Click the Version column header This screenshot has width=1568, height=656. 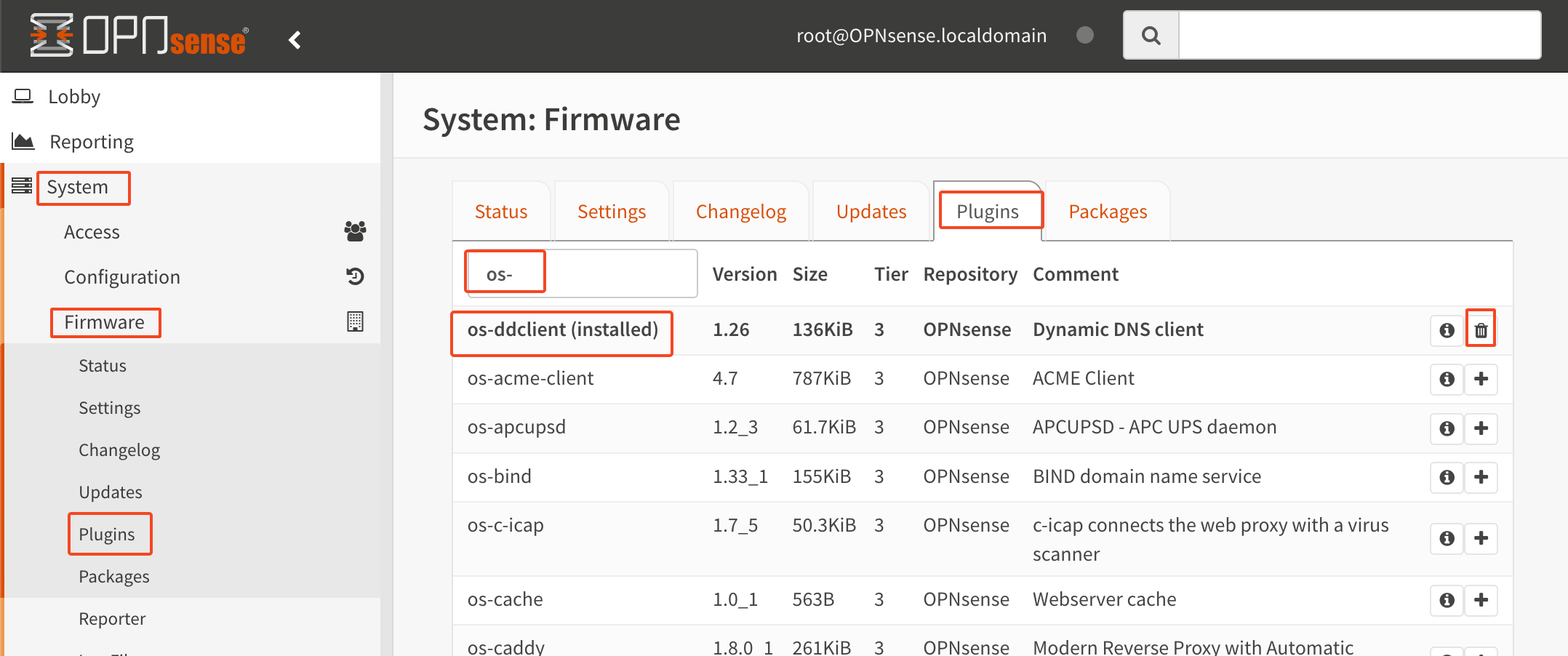coord(745,274)
